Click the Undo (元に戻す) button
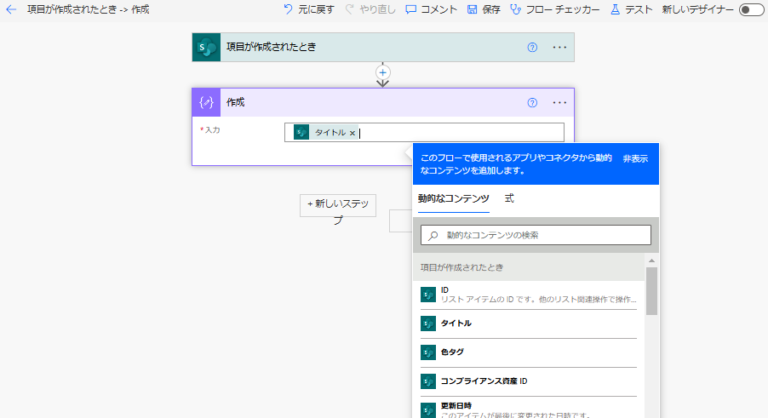The height and width of the screenshot is (418, 768). click(x=308, y=9)
